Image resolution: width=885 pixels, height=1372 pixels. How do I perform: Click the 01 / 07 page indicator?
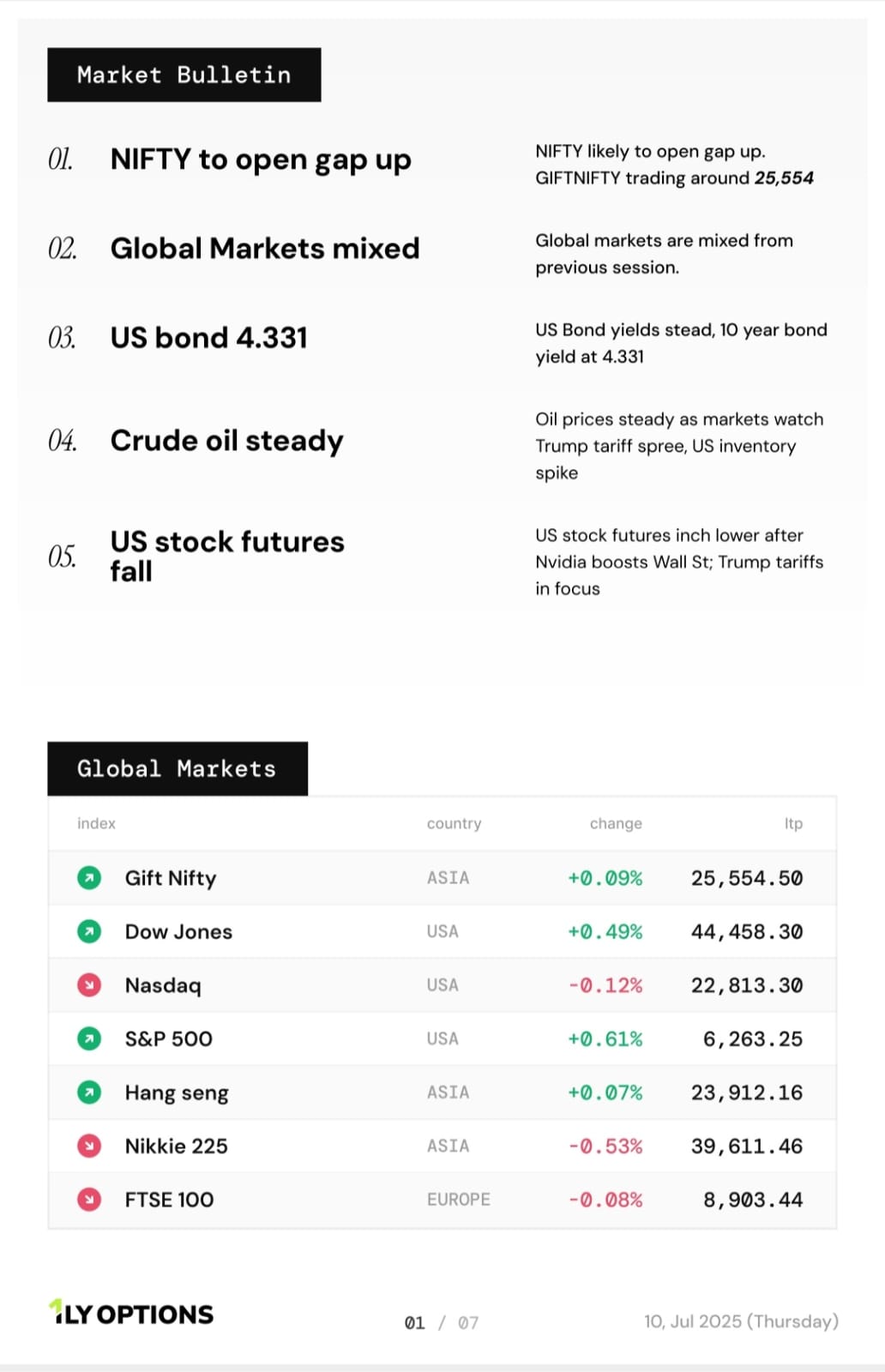coord(441,1323)
